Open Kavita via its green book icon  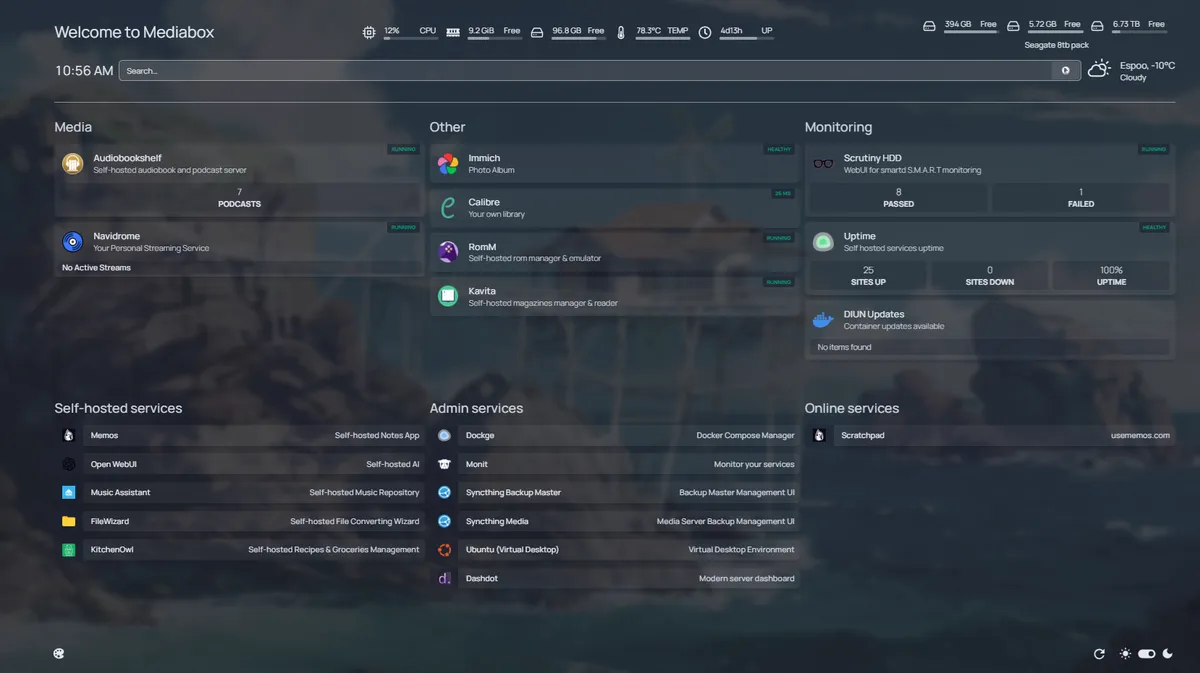click(448, 296)
